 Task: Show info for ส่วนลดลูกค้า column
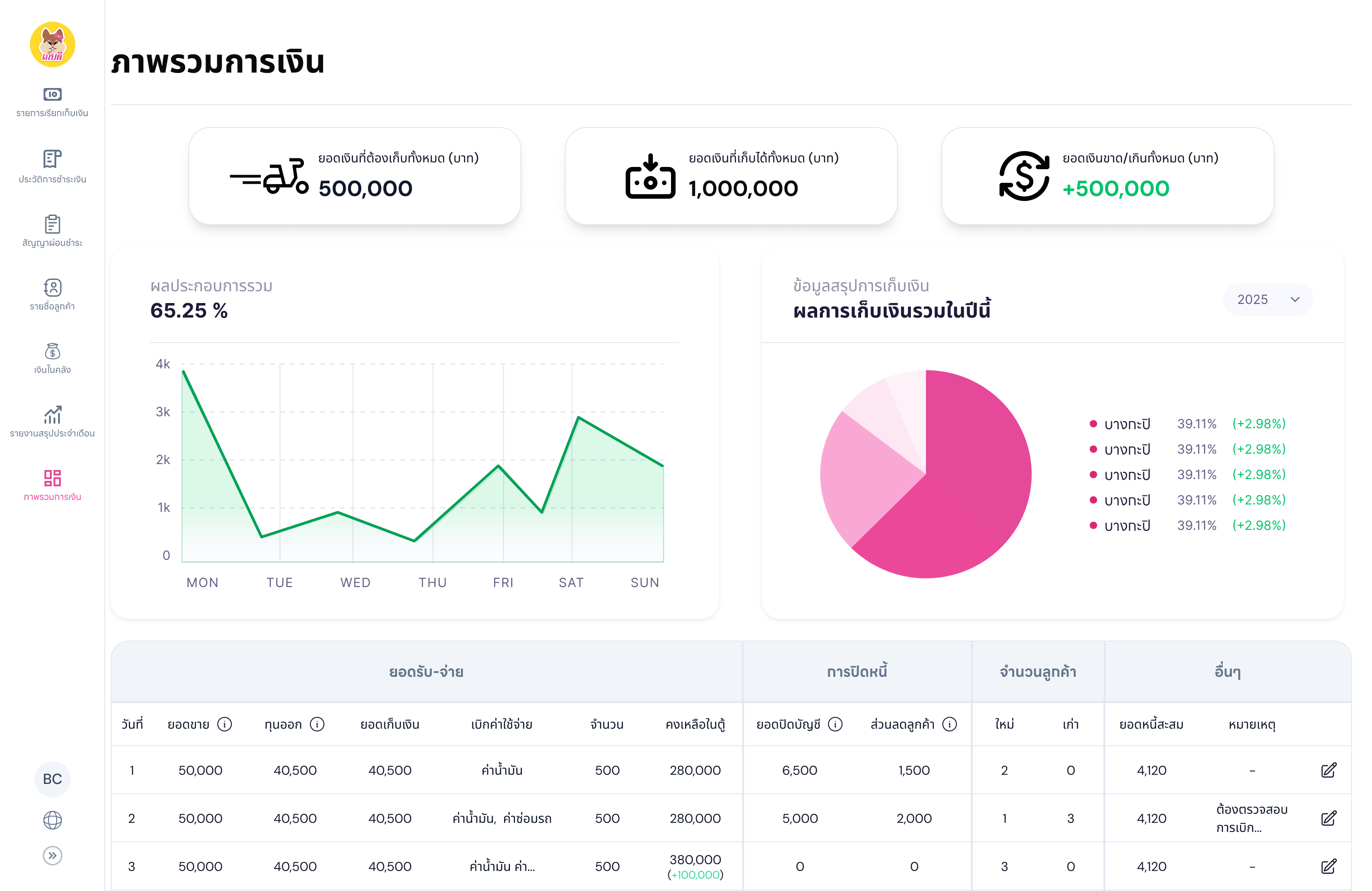(x=950, y=725)
